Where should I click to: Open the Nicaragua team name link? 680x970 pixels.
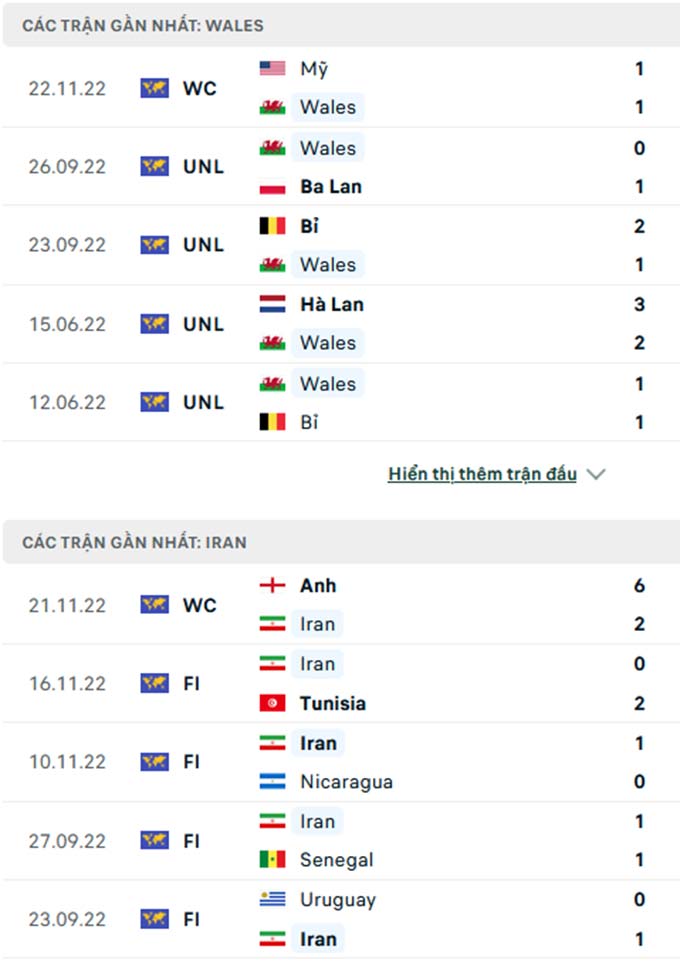346,782
